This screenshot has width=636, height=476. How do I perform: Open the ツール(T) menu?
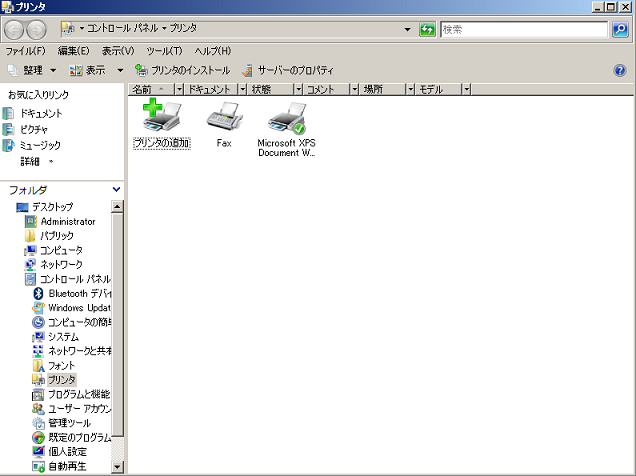click(164, 50)
